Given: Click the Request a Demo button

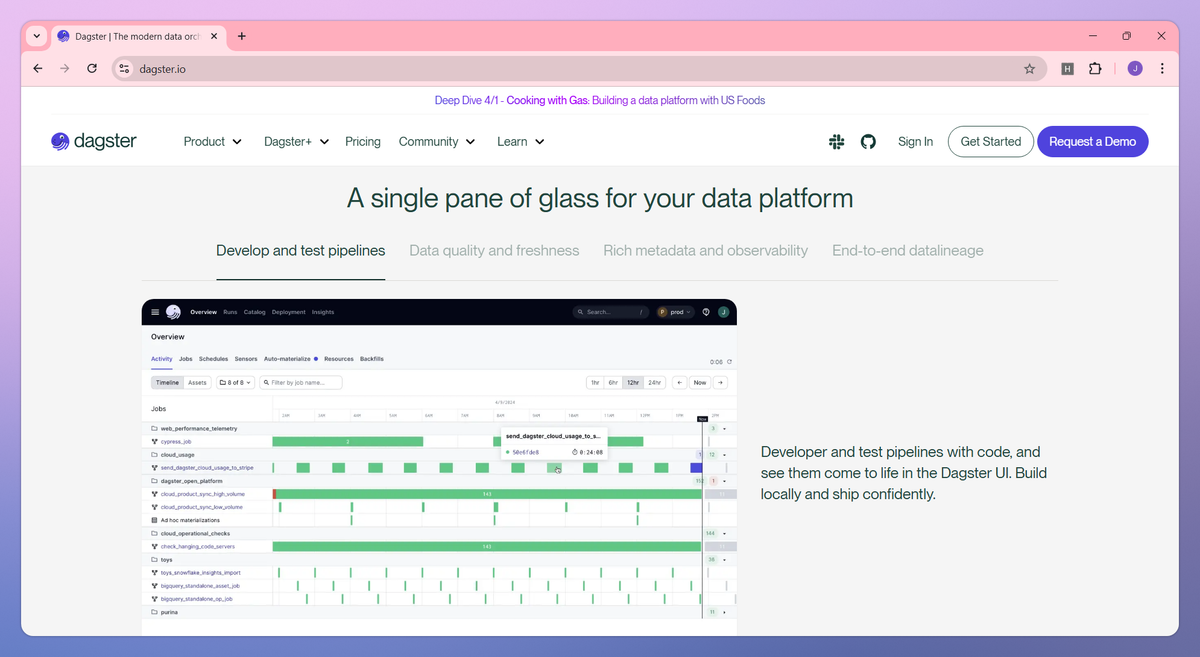Looking at the screenshot, I should coord(1093,142).
